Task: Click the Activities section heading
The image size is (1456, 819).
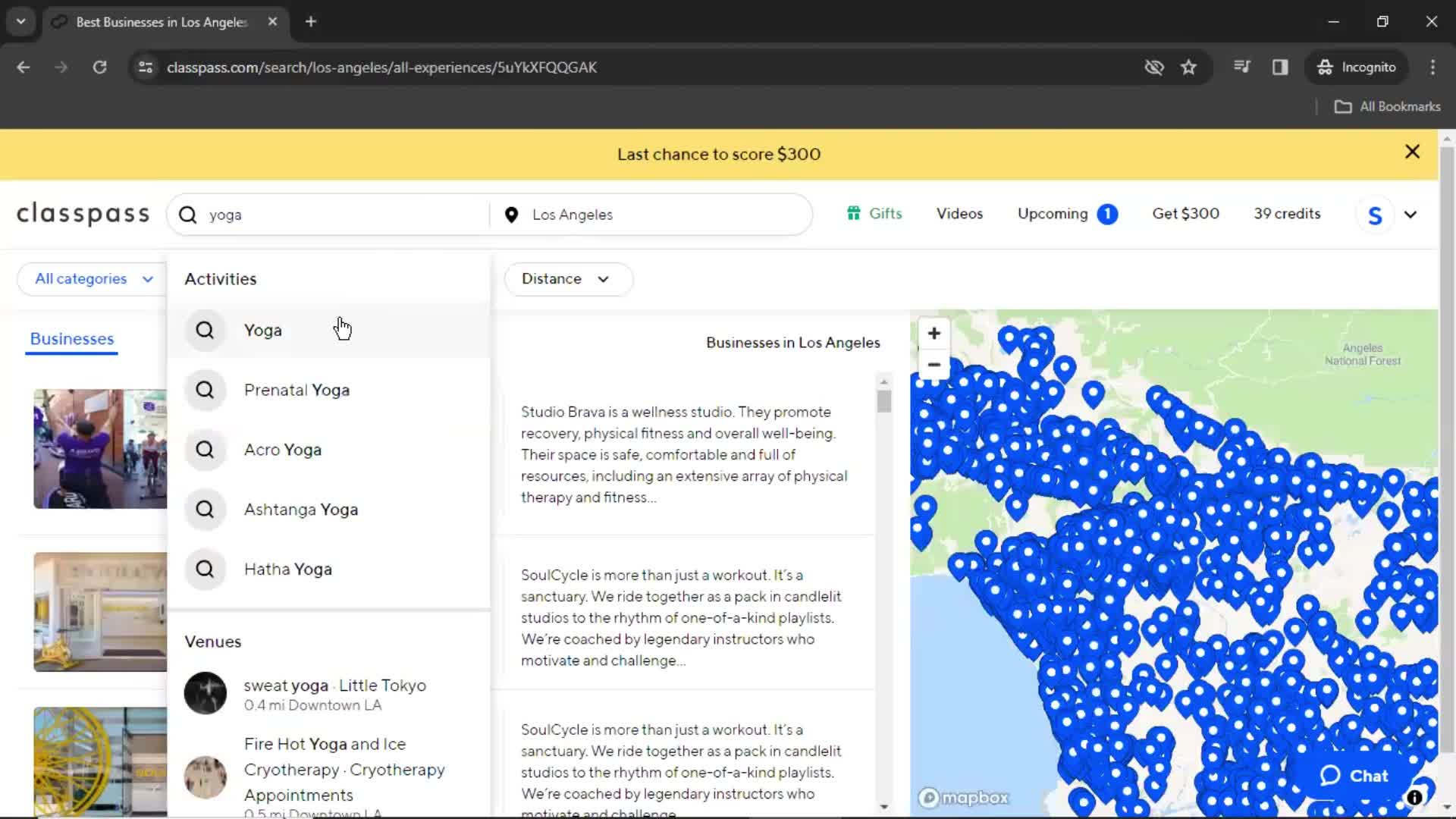Action: pos(221,279)
